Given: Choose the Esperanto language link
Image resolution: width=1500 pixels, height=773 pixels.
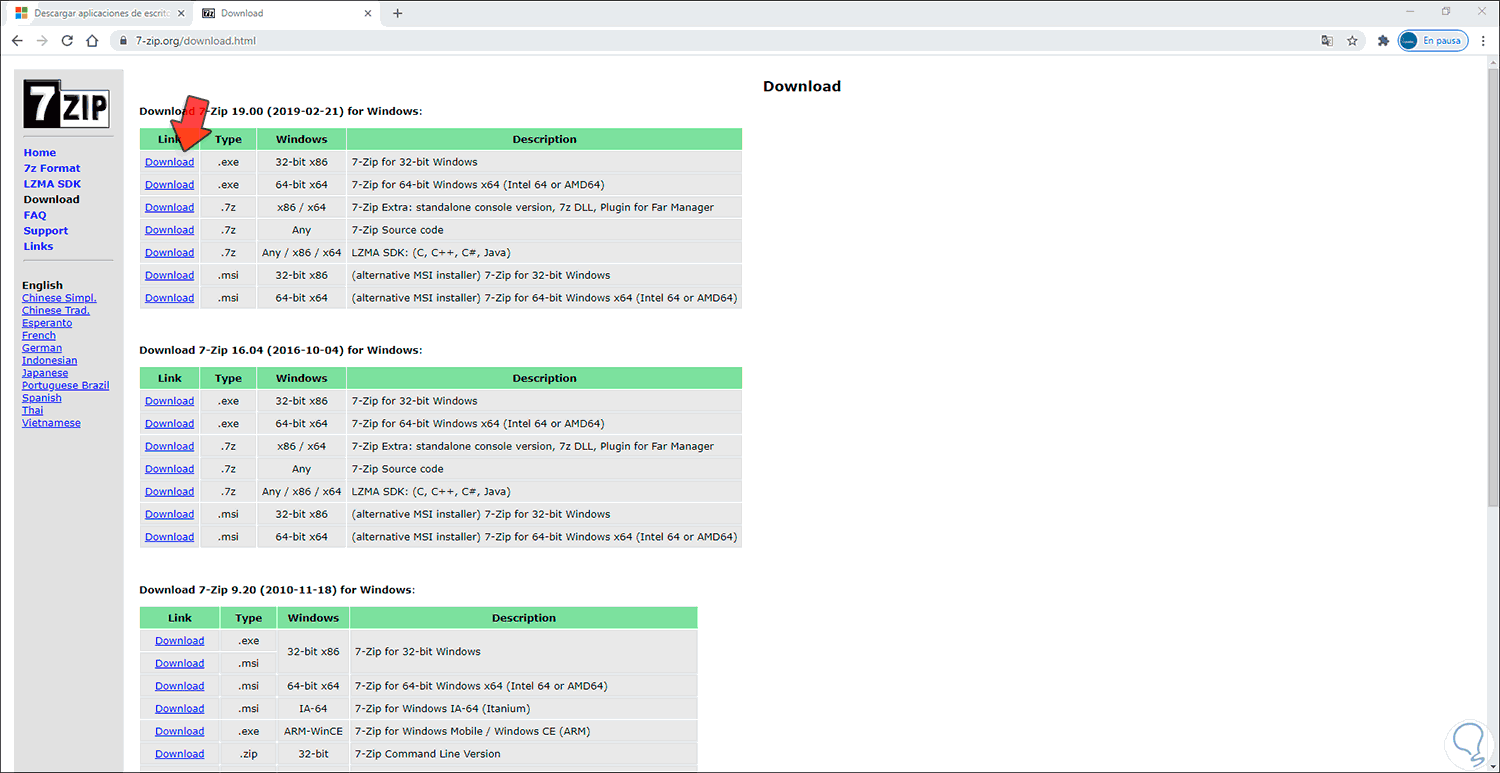Looking at the screenshot, I should 47,323.
